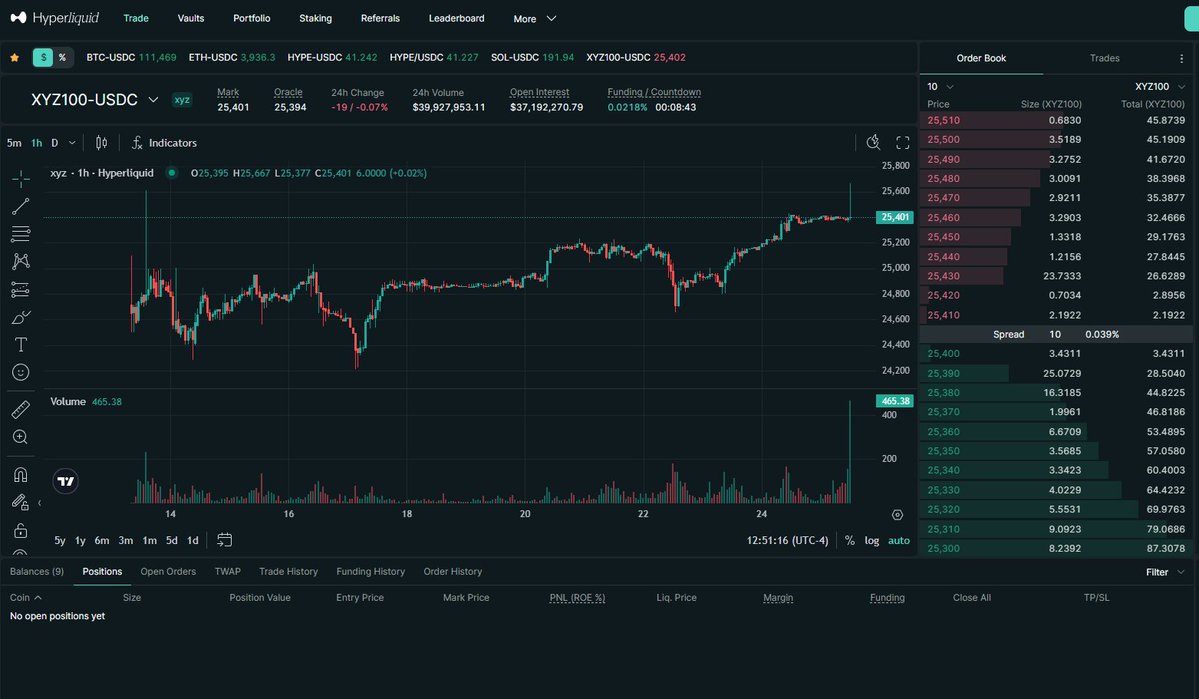Select the D timeframe

54,143
